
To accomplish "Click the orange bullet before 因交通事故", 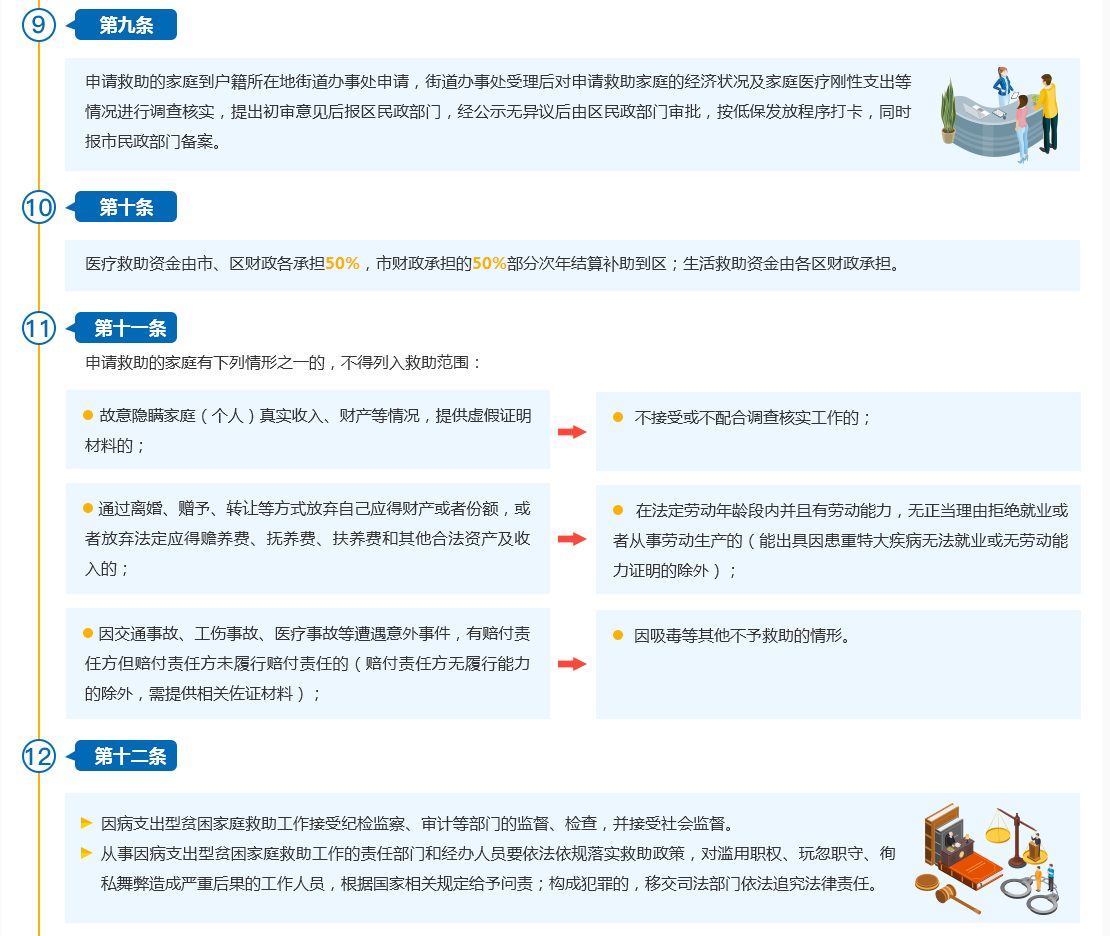I will [88, 632].
